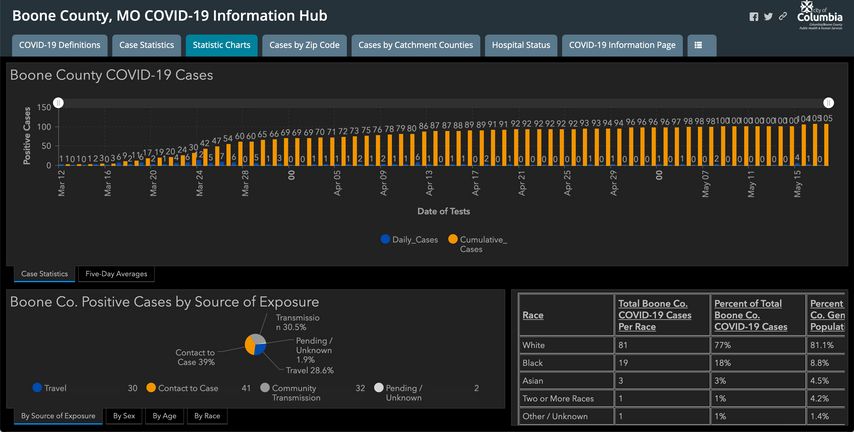The height and width of the screenshot is (432, 854).
Task: Grab the left chart range slider handle
Action: click(58, 103)
